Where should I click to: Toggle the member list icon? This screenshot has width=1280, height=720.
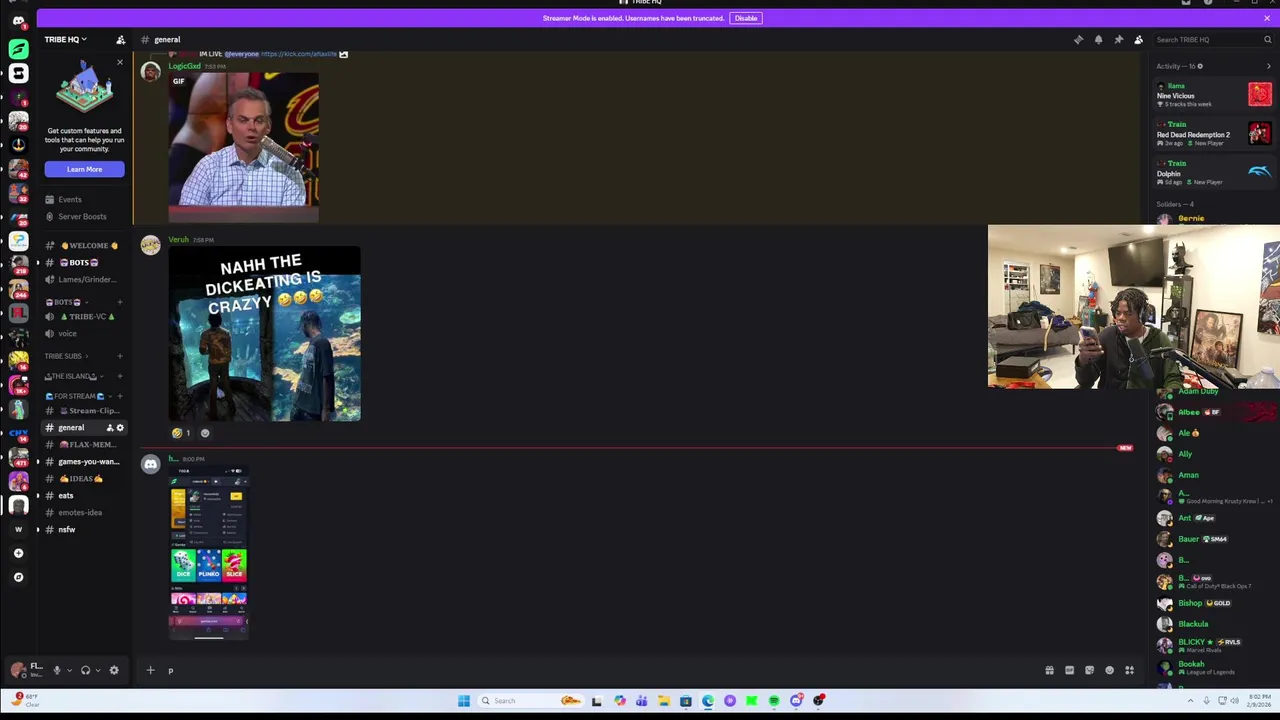click(1138, 40)
